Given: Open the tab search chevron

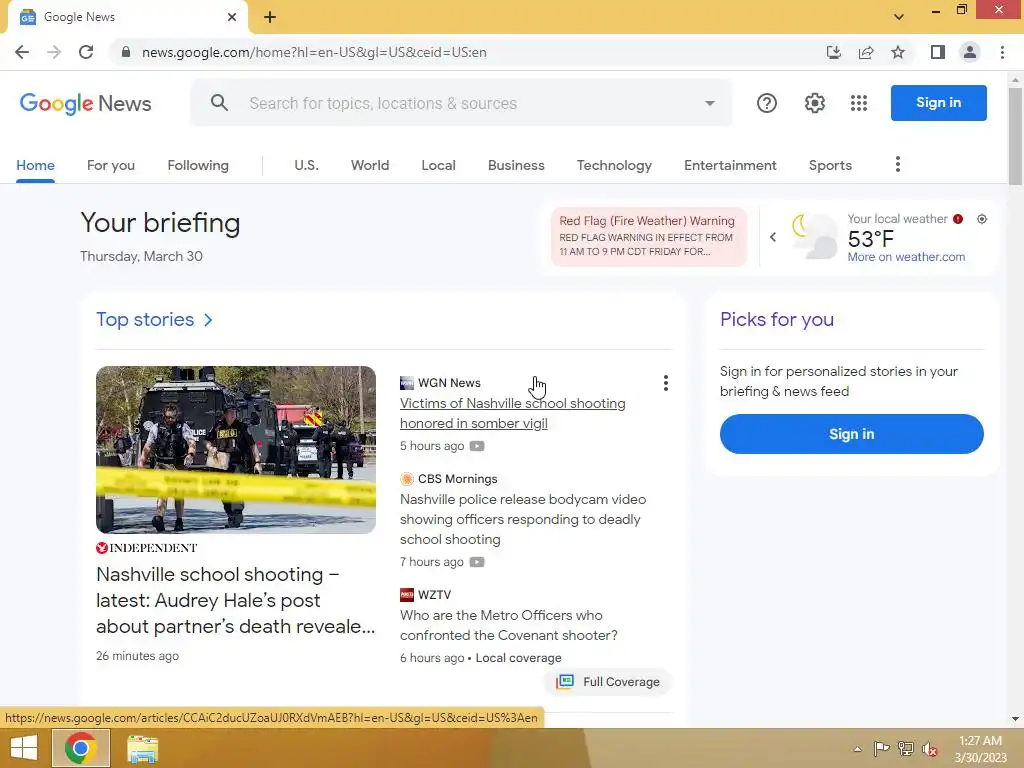Looking at the screenshot, I should tap(899, 17).
